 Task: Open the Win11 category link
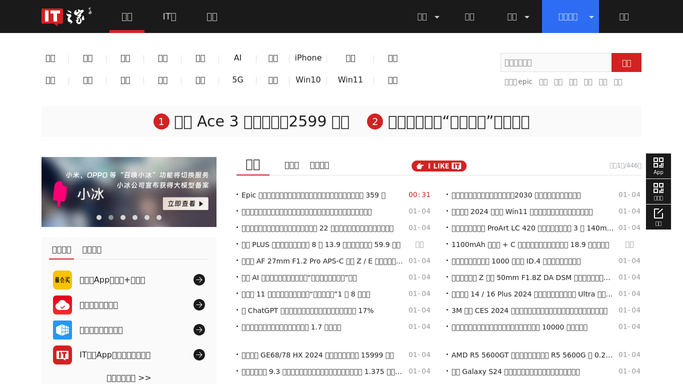click(350, 80)
